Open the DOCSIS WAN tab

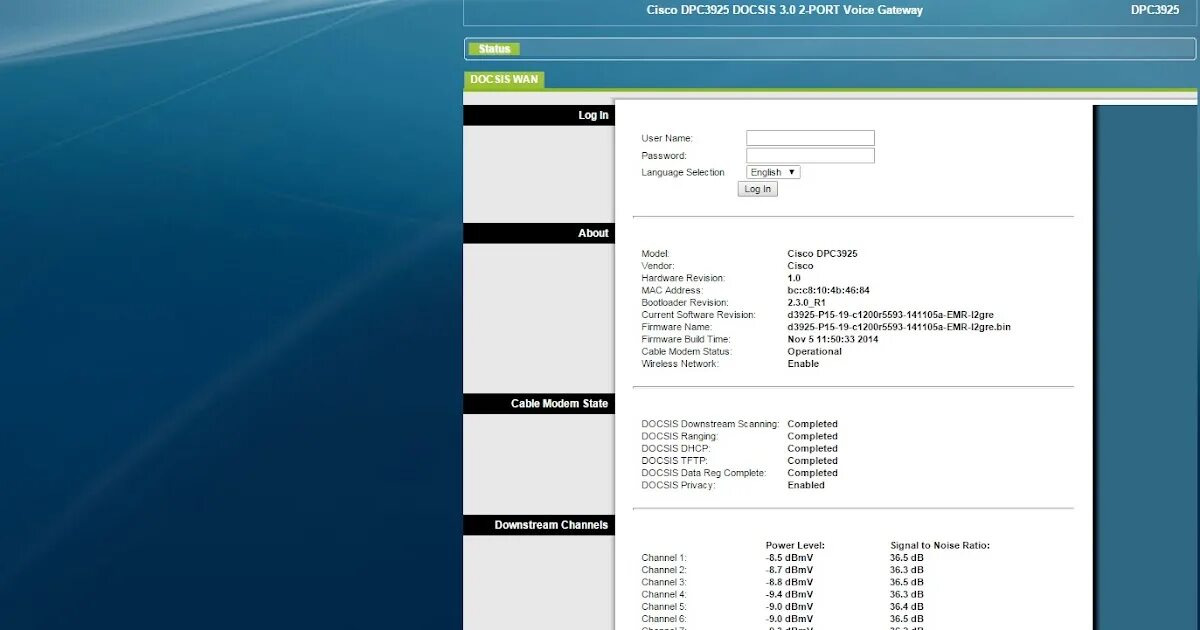tap(503, 79)
